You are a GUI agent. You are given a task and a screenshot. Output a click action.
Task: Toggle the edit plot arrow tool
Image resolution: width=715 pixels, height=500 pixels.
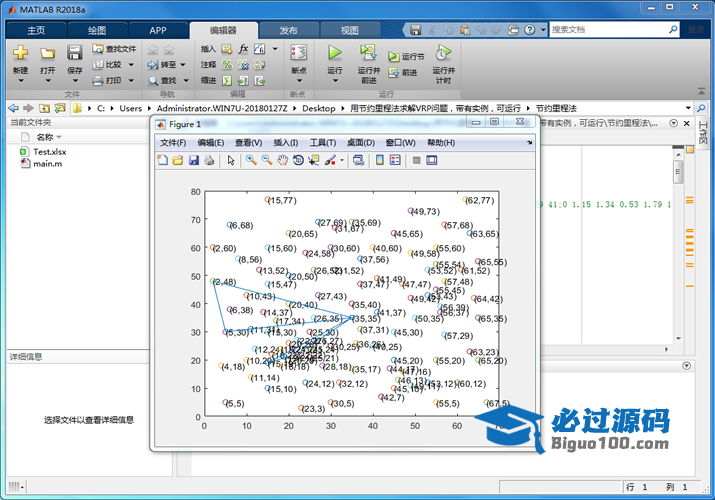pos(231,160)
